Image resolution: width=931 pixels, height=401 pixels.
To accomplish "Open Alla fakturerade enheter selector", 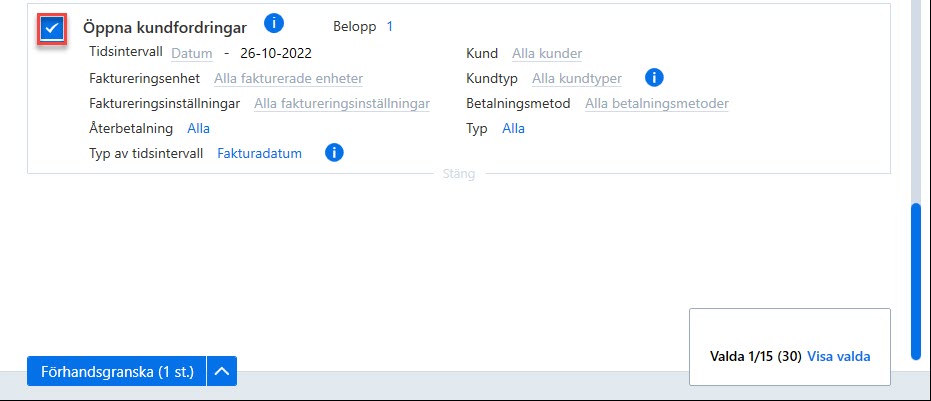I will tap(289, 78).
